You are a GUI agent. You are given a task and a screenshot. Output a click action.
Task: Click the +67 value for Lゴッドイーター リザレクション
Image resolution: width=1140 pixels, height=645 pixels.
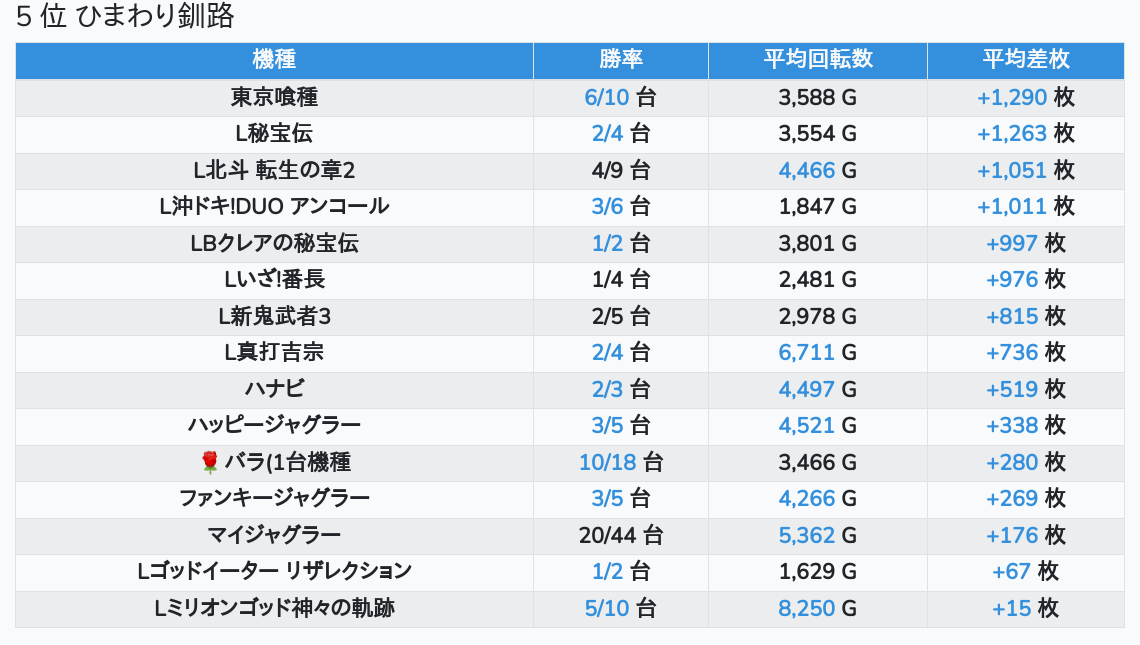[x=1011, y=571]
